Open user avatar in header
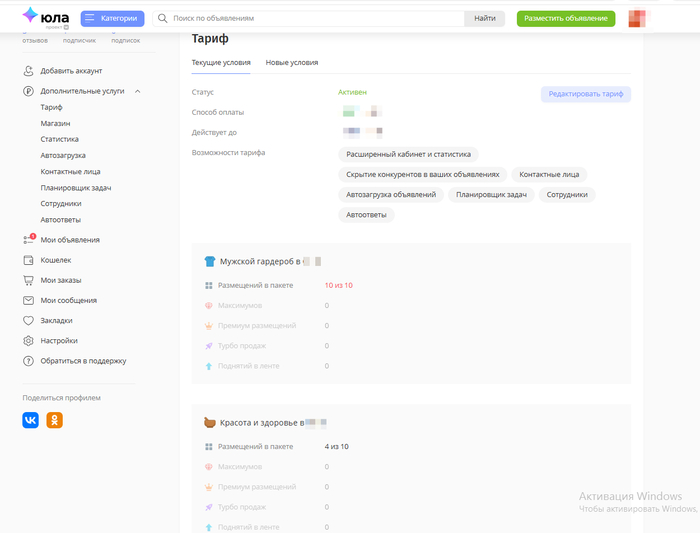Screen dimensions: 700x533 [637, 18]
